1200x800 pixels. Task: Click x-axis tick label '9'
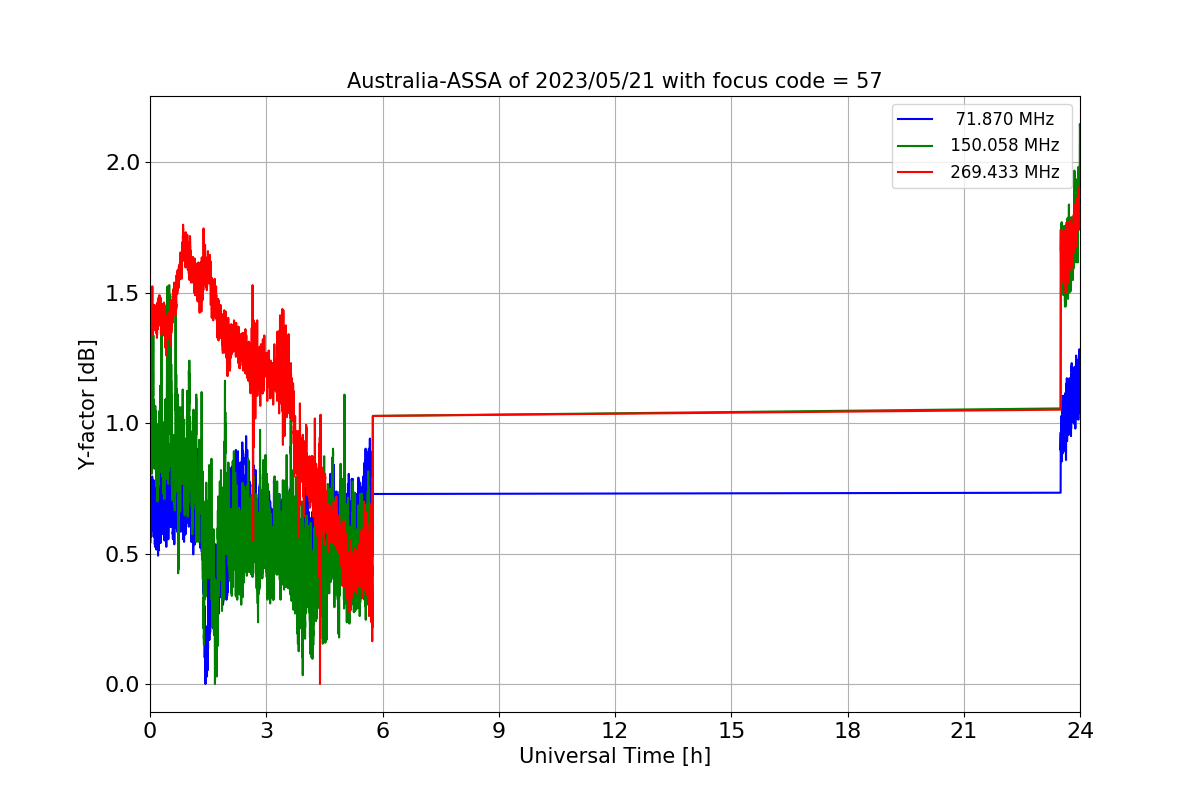499,731
